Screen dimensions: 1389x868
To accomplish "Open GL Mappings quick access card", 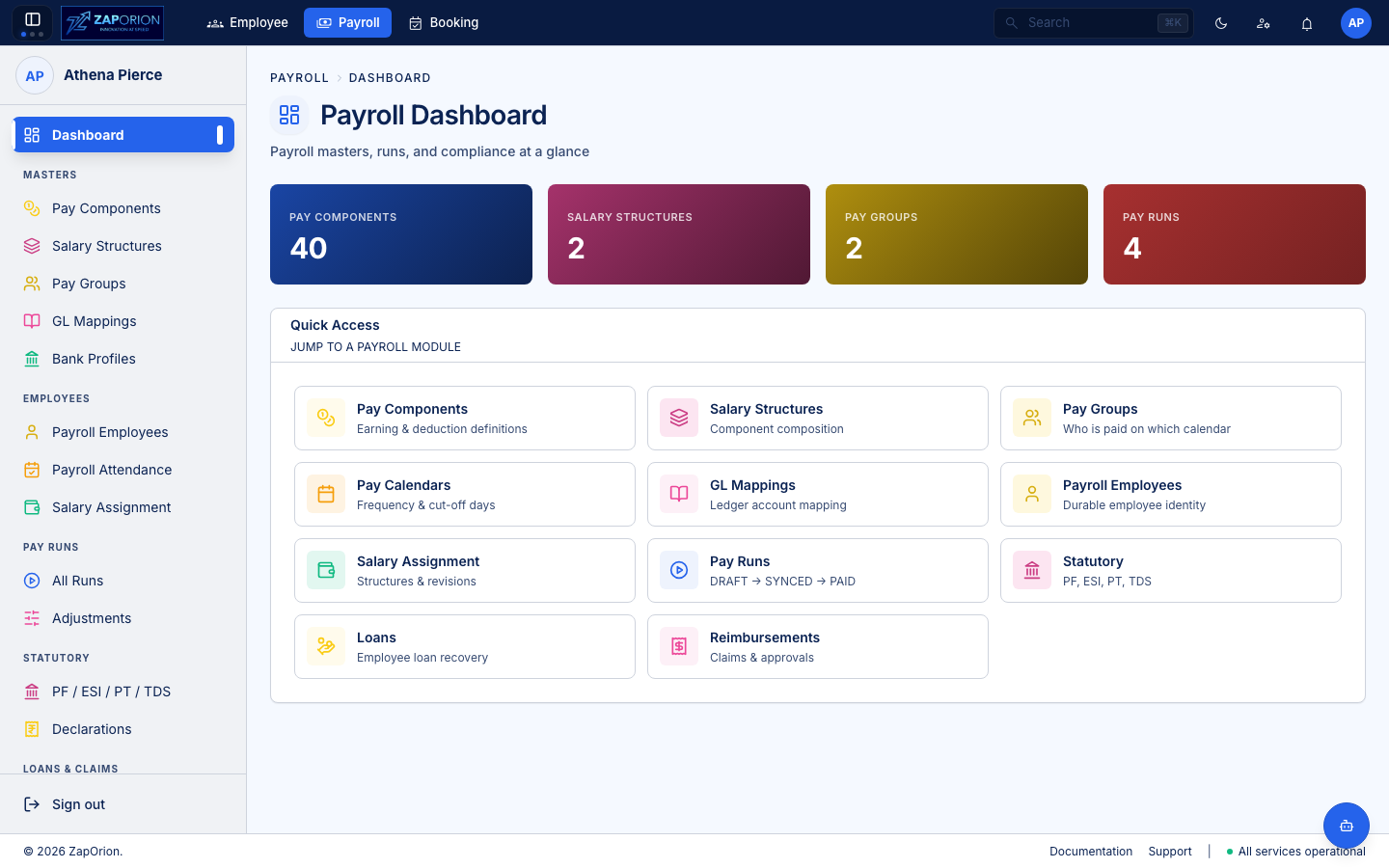I will pos(818,494).
